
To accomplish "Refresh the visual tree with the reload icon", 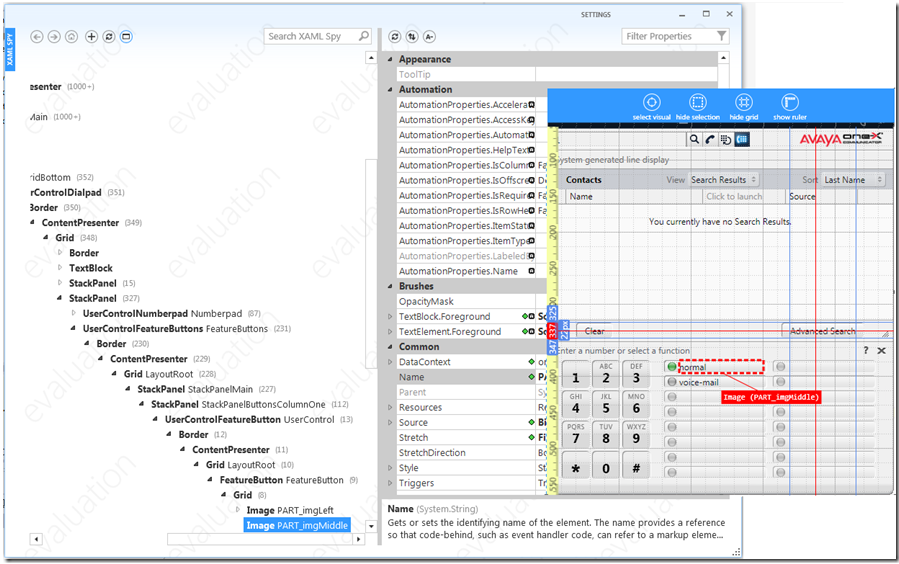I will pyautogui.click(x=108, y=37).
